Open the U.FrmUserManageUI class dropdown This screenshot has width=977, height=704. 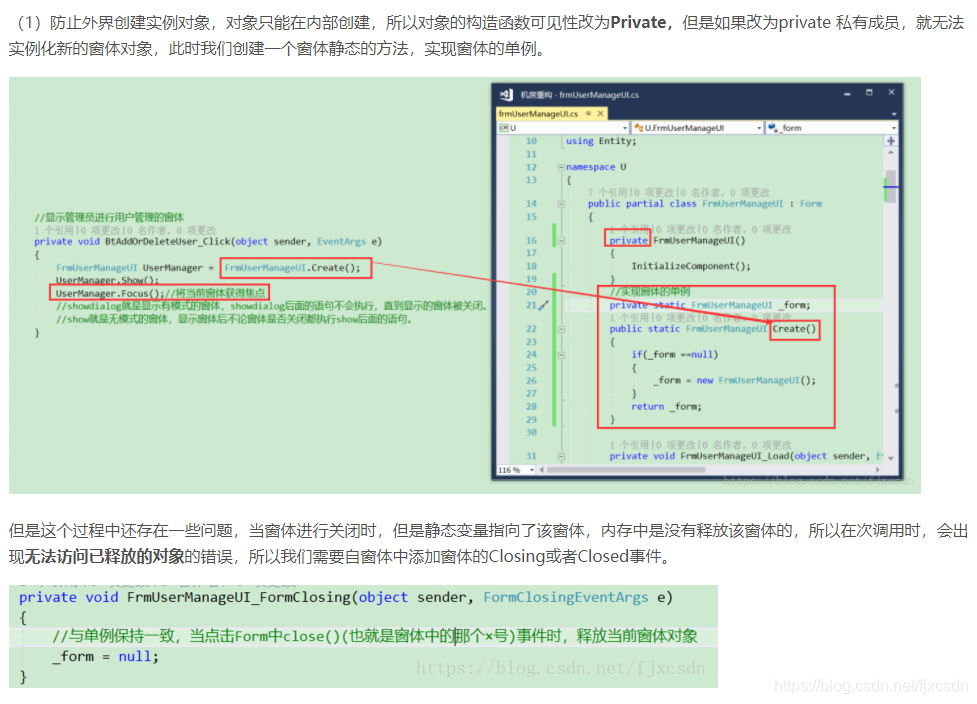[x=697, y=128]
